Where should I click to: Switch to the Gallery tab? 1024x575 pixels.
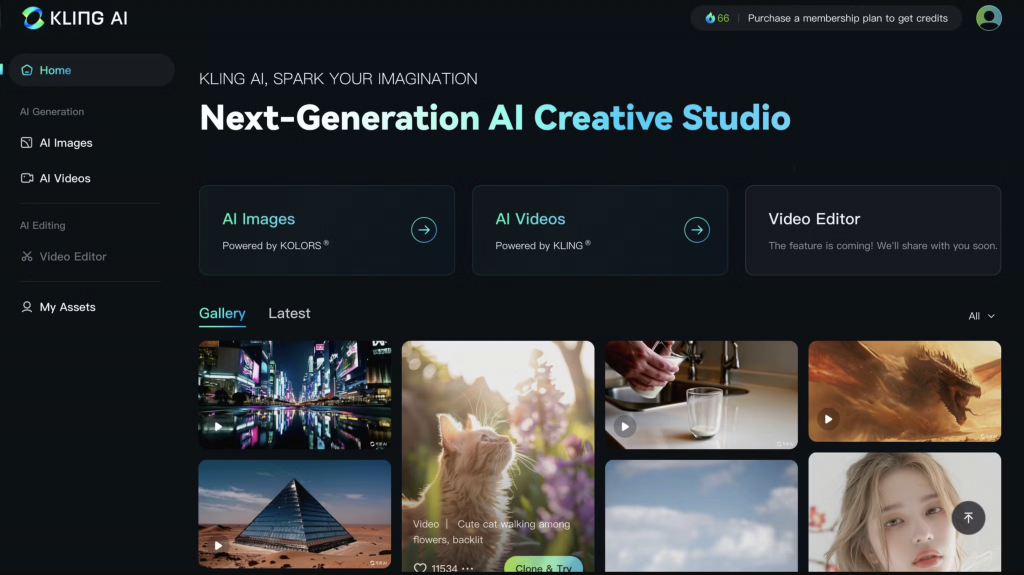click(x=222, y=313)
